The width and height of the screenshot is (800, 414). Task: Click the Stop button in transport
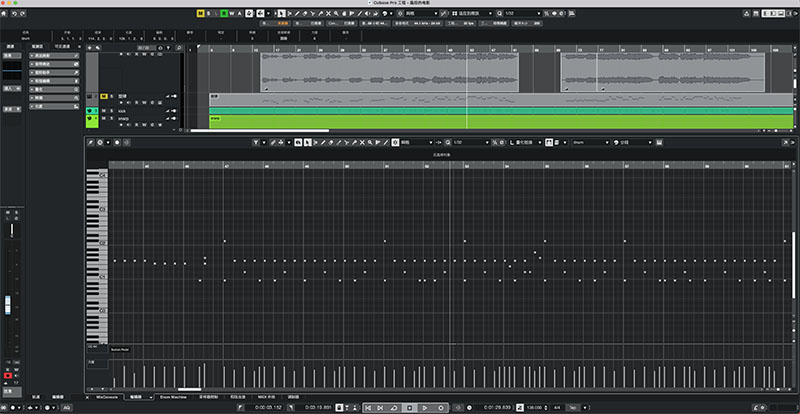tap(409, 407)
